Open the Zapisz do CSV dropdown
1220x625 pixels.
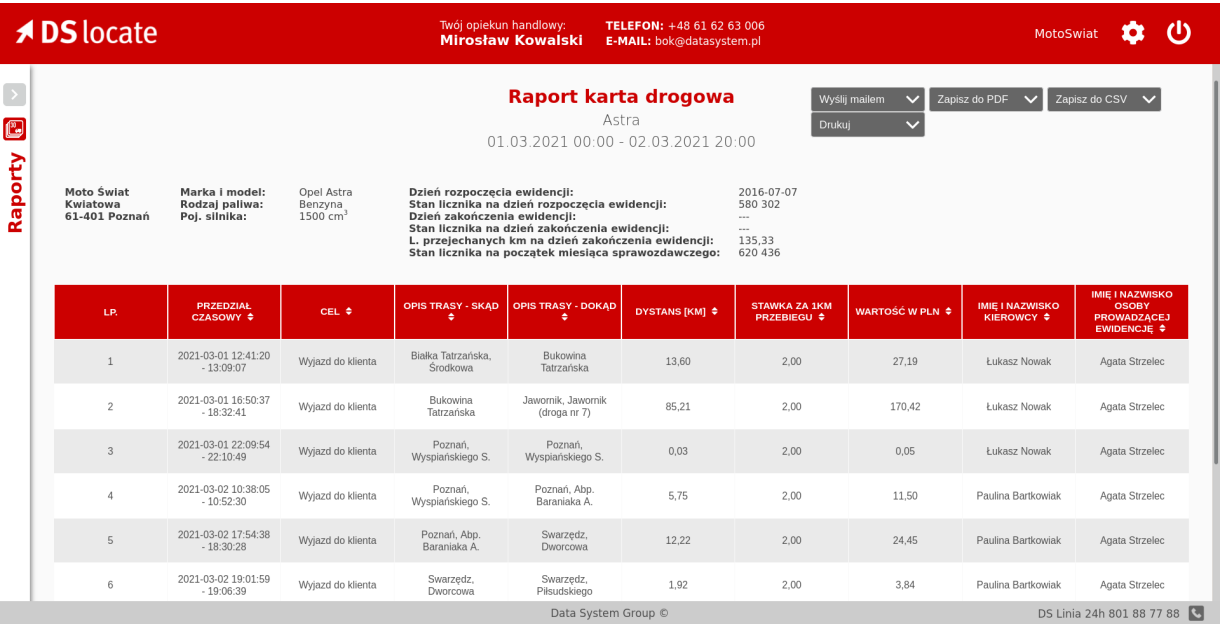point(1104,99)
